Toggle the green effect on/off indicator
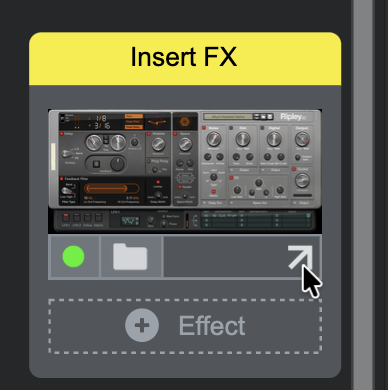The image size is (388, 390). (x=73, y=256)
